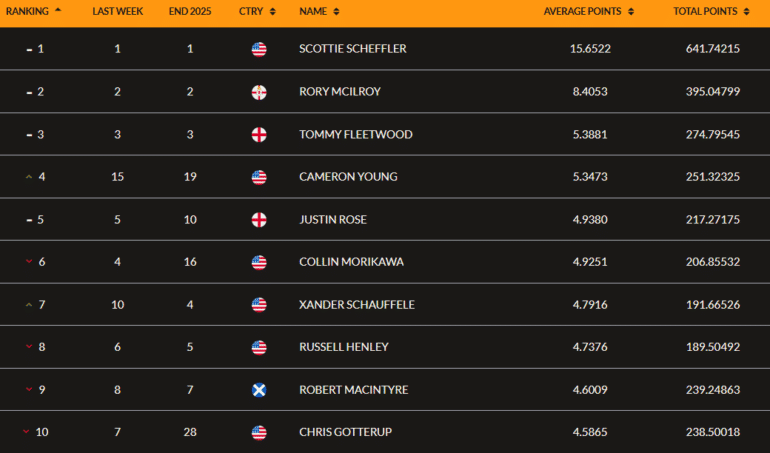This screenshot has height=453, width=770.
Task: Click Justin Rose's England flag icon
Action: (x=259, y=220)
